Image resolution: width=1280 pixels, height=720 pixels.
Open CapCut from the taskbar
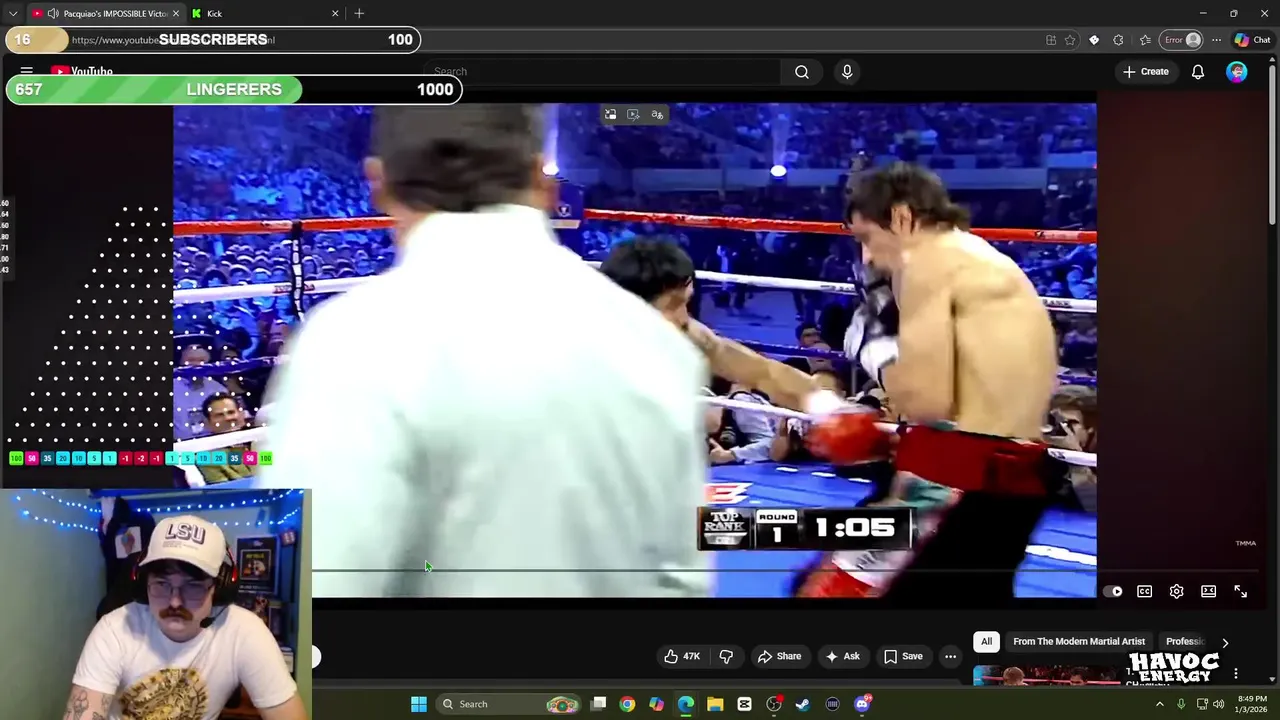[x=744, y=704]
